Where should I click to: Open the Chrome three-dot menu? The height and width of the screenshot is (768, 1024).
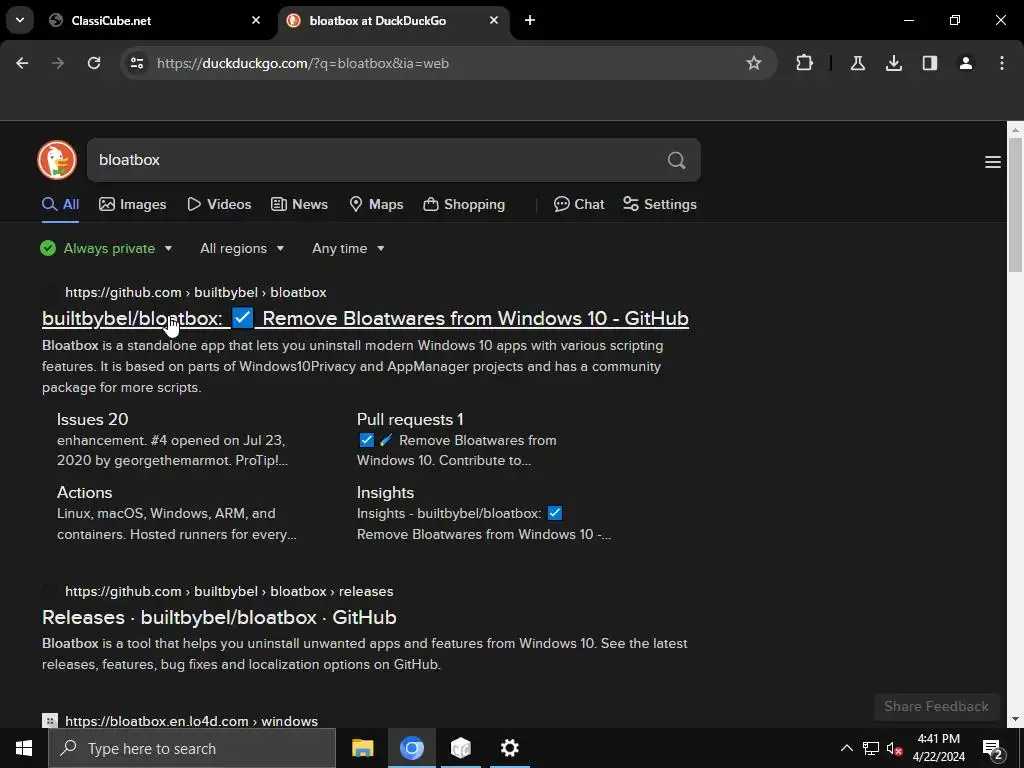1002,63
